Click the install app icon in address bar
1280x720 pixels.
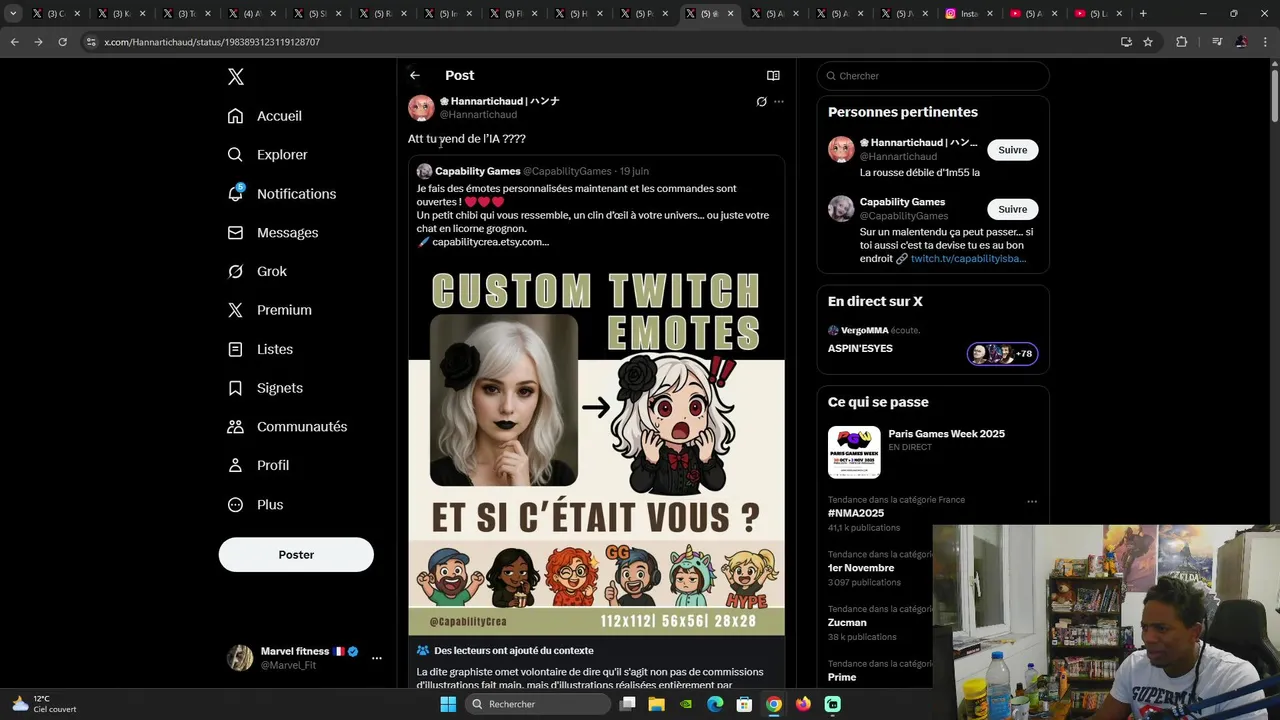point(1126,42)
